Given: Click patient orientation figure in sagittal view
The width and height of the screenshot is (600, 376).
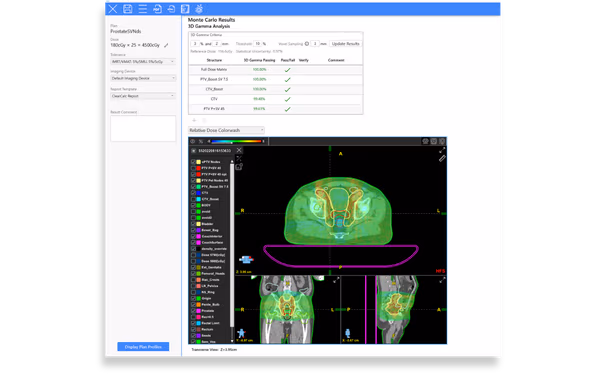Looking at the screenshot, I should (347, 333).
